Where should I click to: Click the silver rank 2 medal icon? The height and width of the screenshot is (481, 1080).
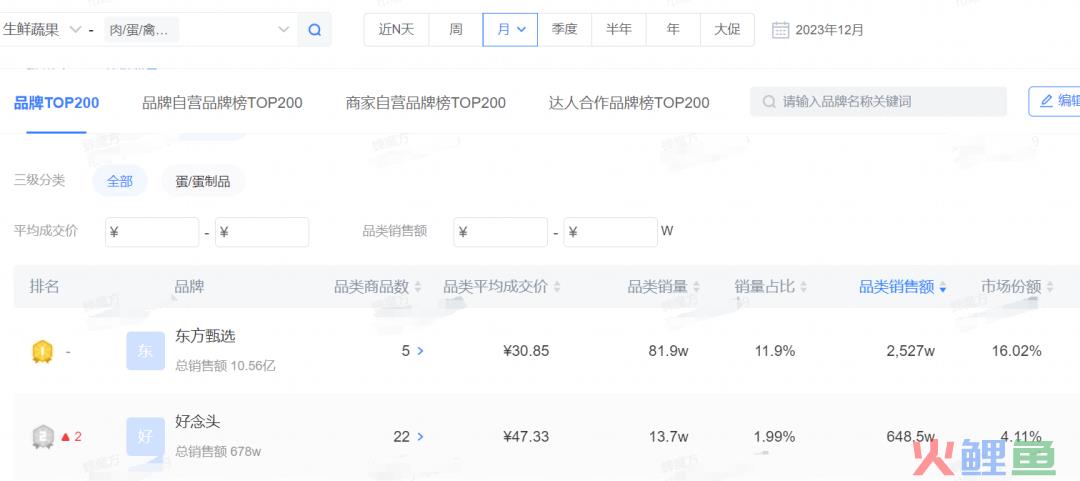(x=43, y=437)
